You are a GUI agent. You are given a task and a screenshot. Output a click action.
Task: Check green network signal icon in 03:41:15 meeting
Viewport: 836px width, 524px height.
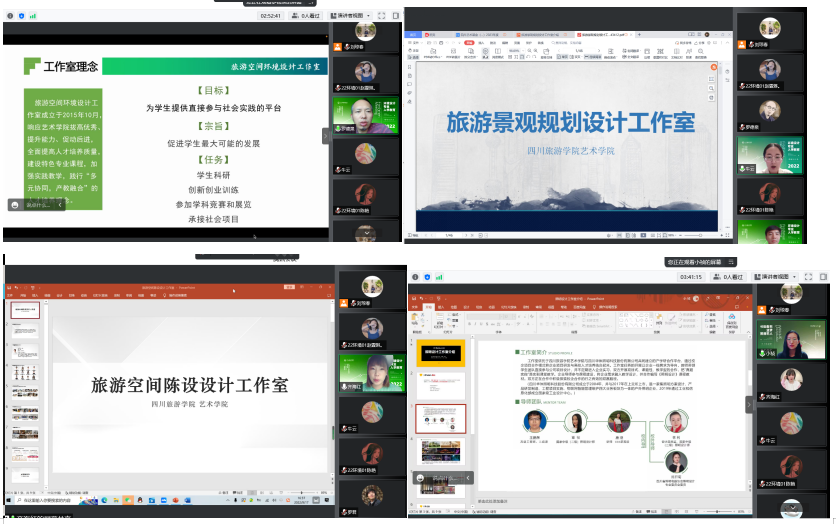coord(439,277)
